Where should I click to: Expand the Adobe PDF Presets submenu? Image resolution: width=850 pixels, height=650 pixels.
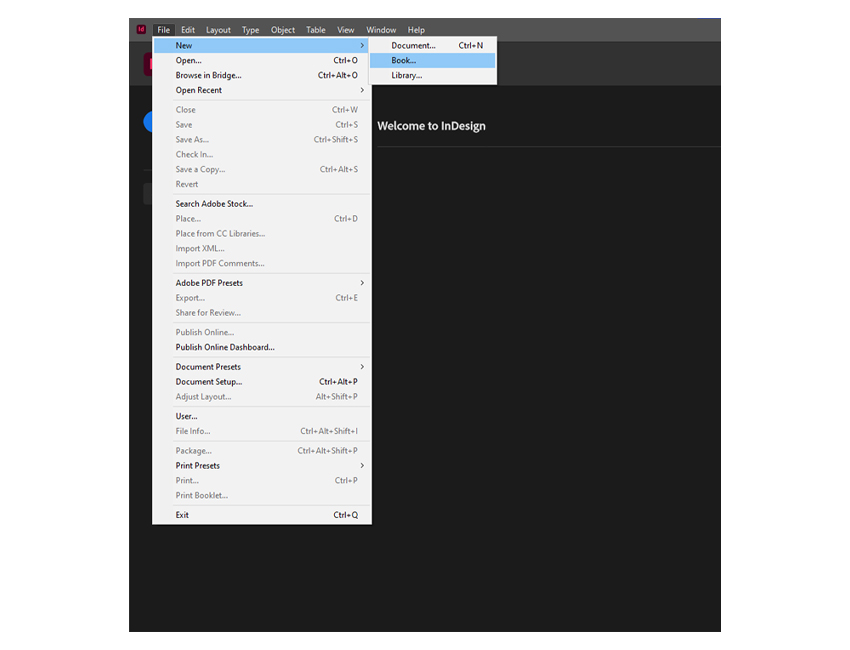coord(262,283)
